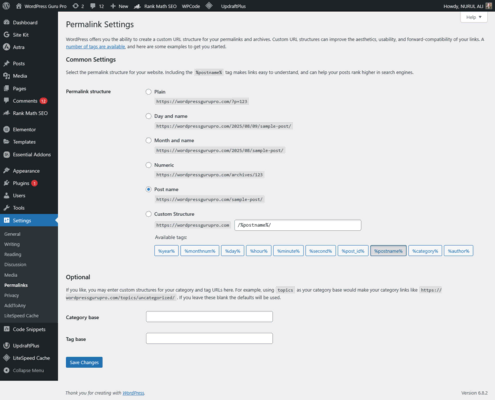Viewport: 495px width, 400px height.
Task: Insert %day% tag button
Action: click(233, 251)
